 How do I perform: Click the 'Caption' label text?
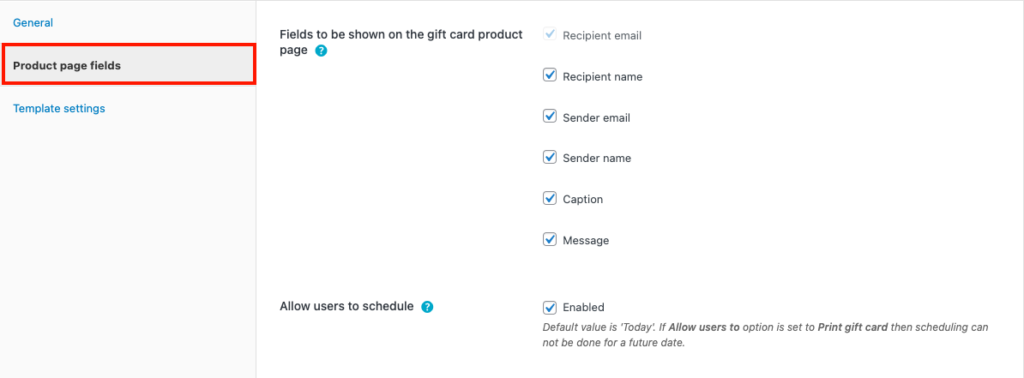[583, 199]
